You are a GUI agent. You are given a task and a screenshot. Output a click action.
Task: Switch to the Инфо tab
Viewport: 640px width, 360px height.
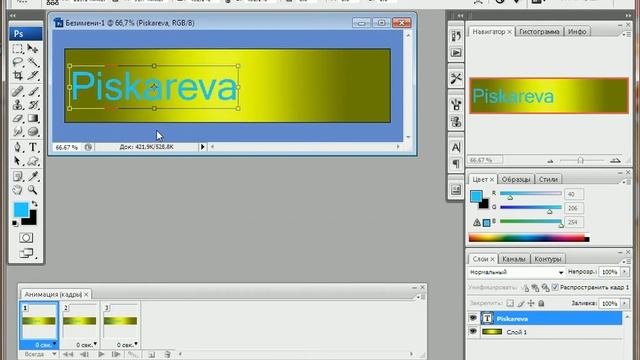[x=577, y=31]
